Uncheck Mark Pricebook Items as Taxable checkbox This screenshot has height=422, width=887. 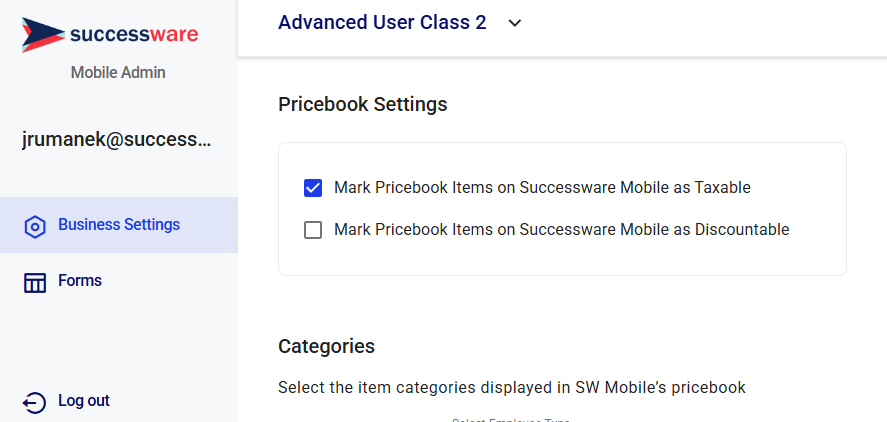click(313, 188)
